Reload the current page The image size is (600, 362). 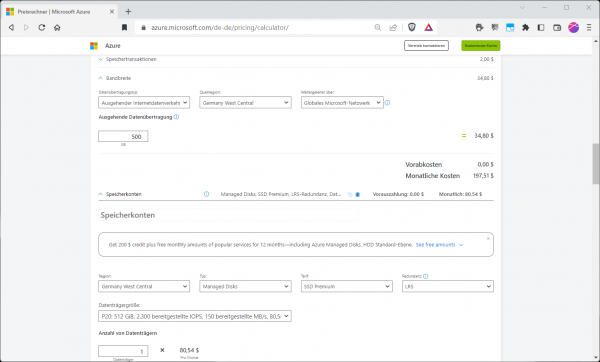(x=42, y=27)
